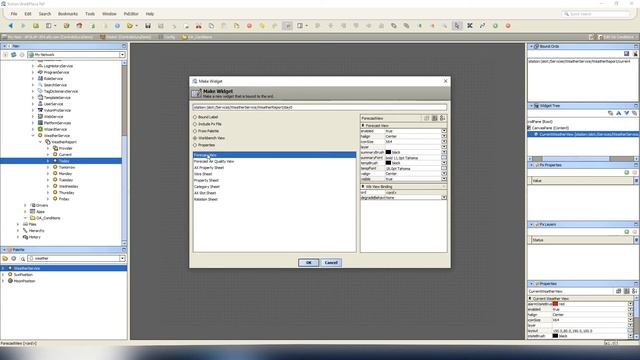Select the Current node under WeatherReport
Image resolution: width=640 pixels, height=360 pixels.
point(65,155)
